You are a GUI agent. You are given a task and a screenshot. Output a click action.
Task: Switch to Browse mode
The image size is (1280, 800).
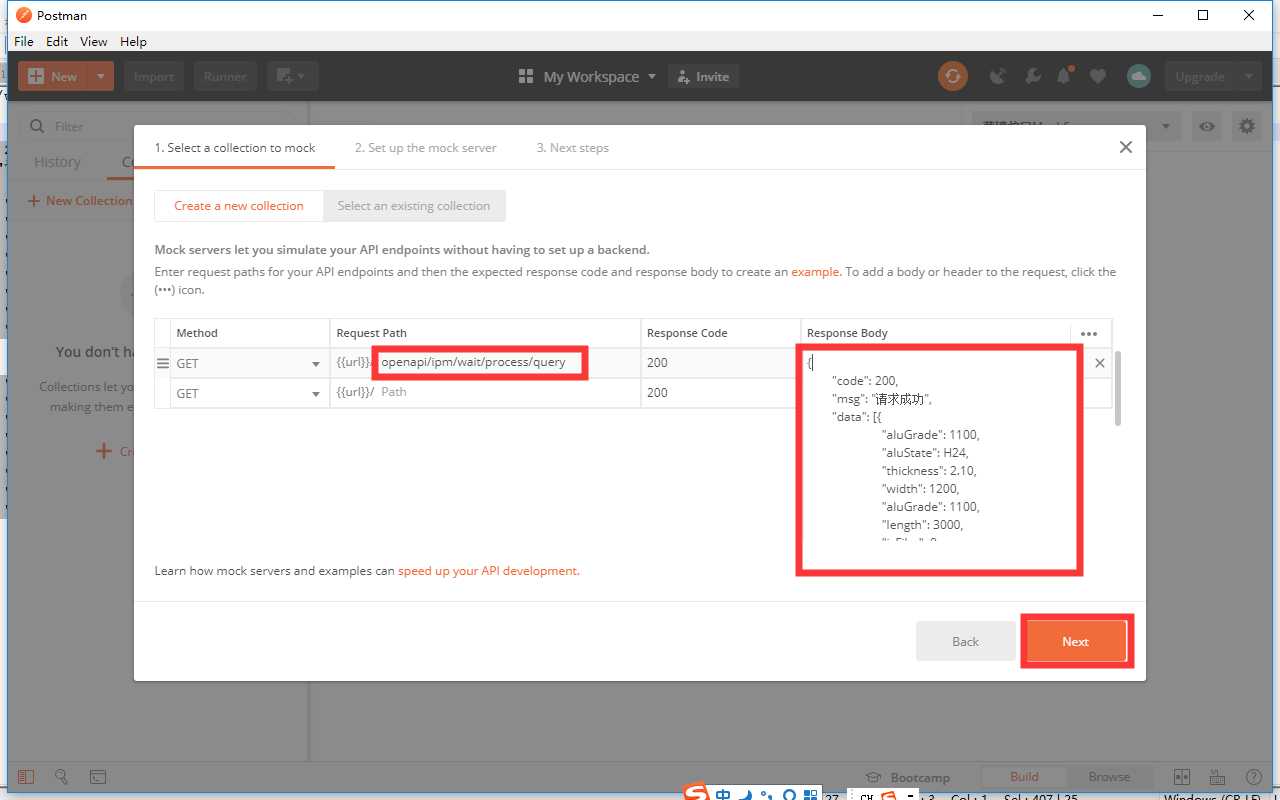[x=1109, y=777]
